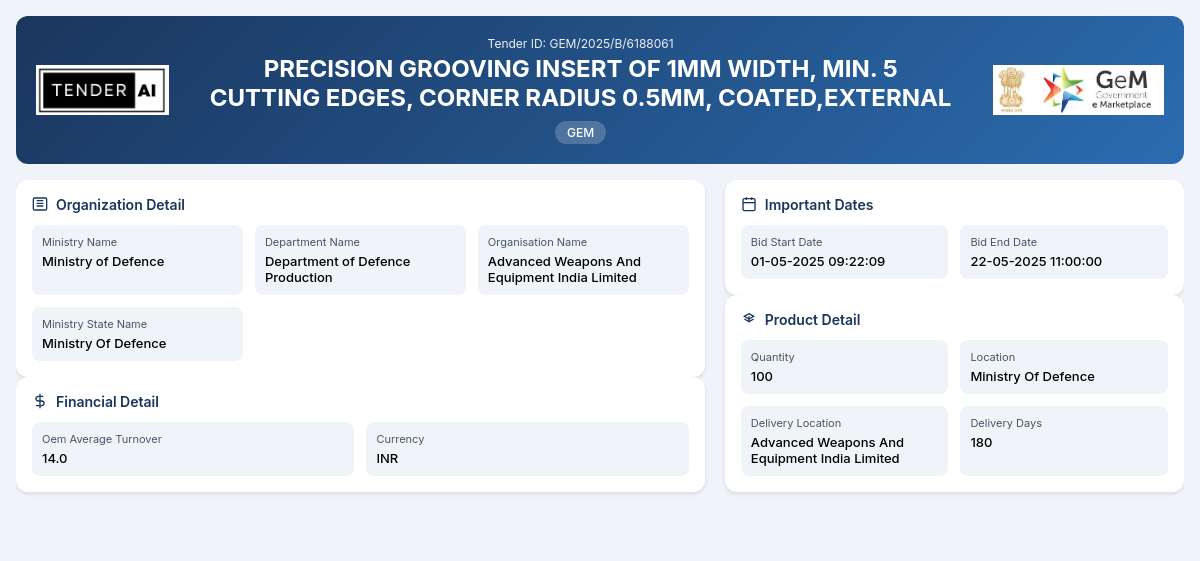
Task: Click Bid End Date 22-05-2025 11:00:00
Action: [x=1036, y=262]
